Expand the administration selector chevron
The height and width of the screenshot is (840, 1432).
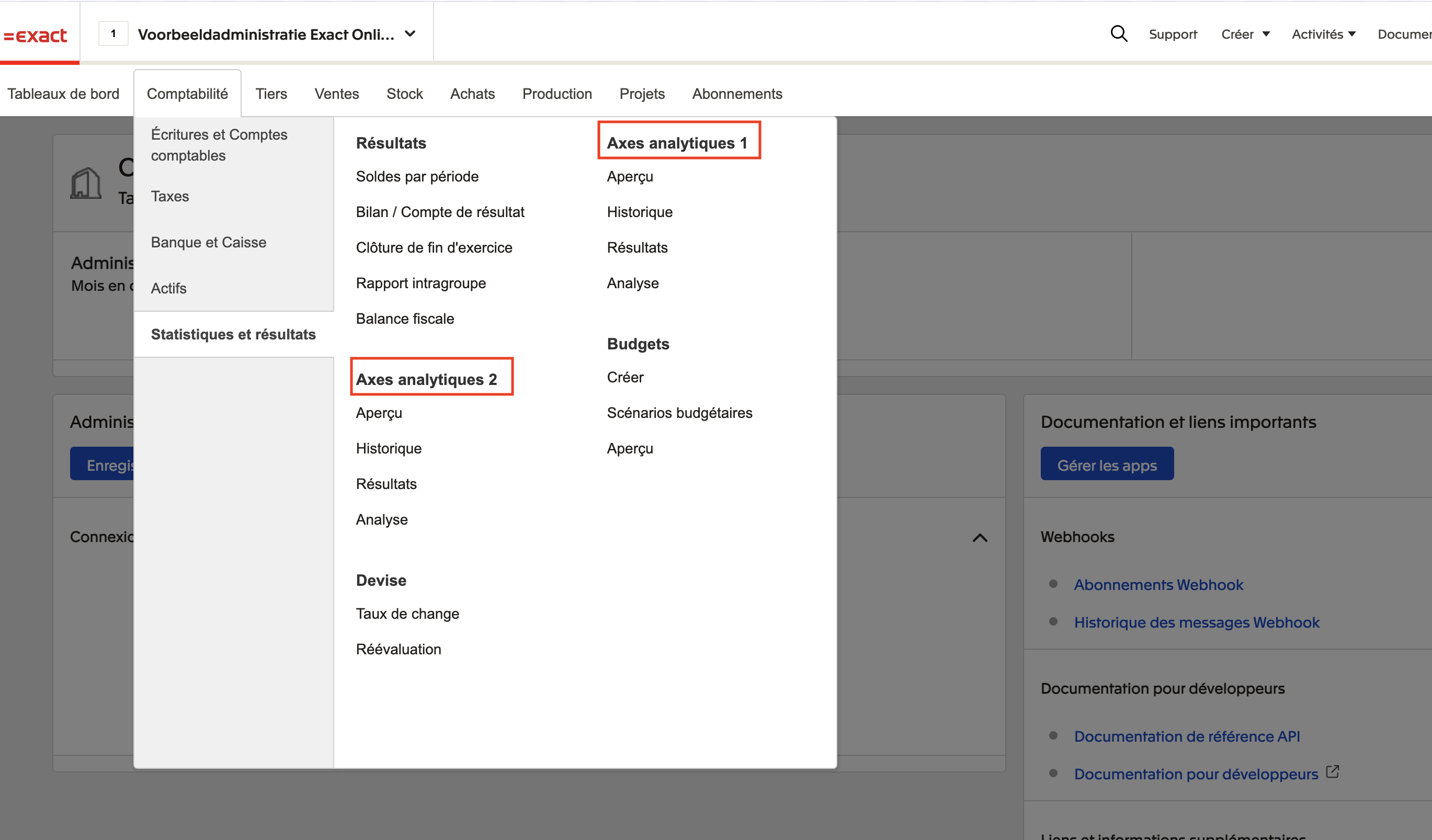[x=410, y=33]
